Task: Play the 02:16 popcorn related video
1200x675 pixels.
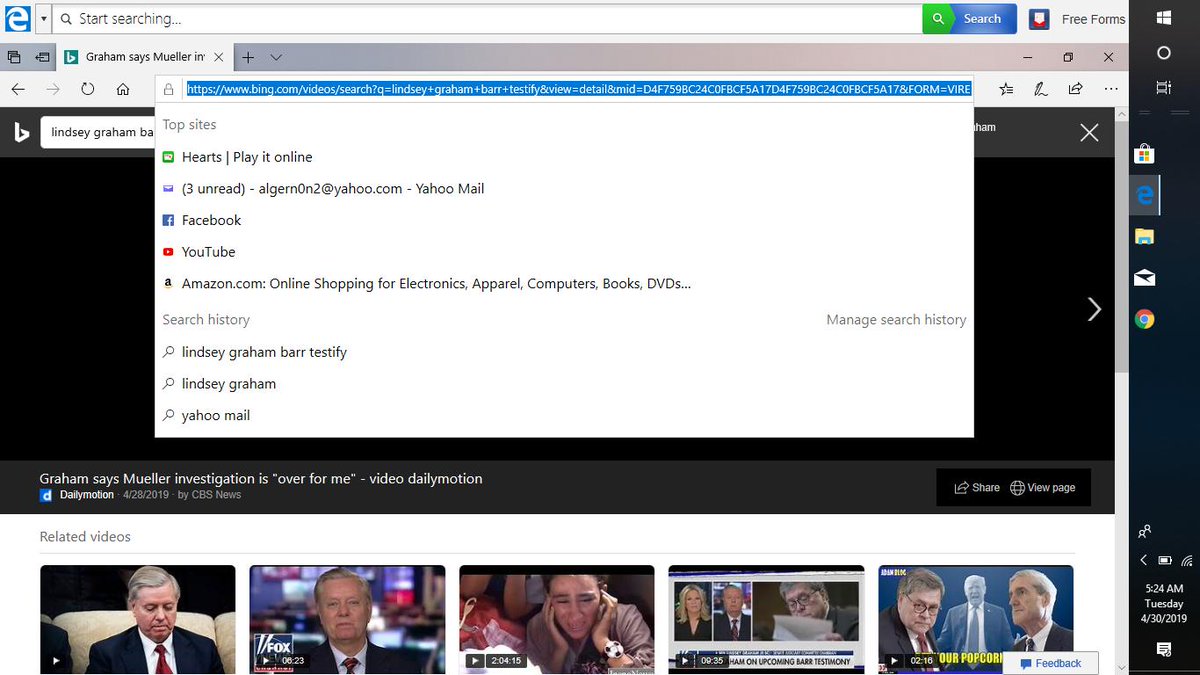Action: (x=976, y=619)
